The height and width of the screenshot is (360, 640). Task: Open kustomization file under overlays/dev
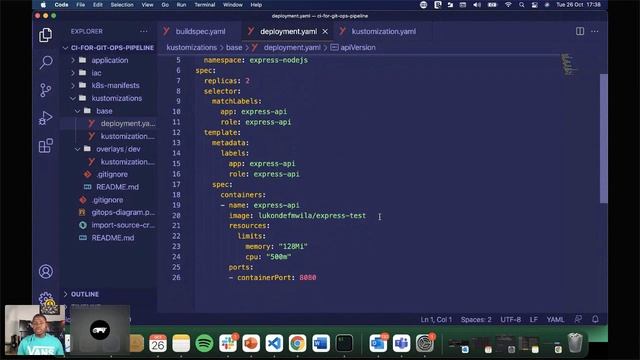(x=128, y=162)
